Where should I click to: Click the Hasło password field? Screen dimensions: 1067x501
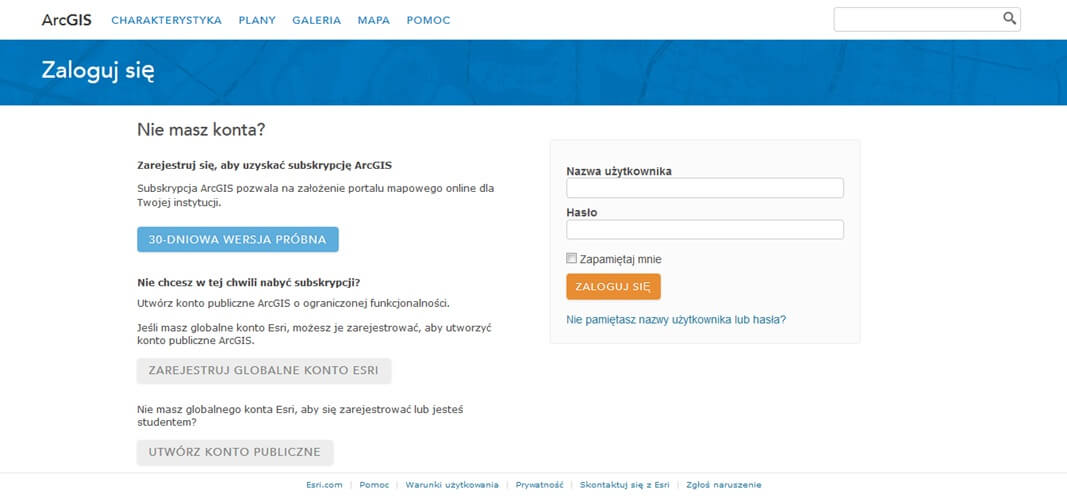705,229
